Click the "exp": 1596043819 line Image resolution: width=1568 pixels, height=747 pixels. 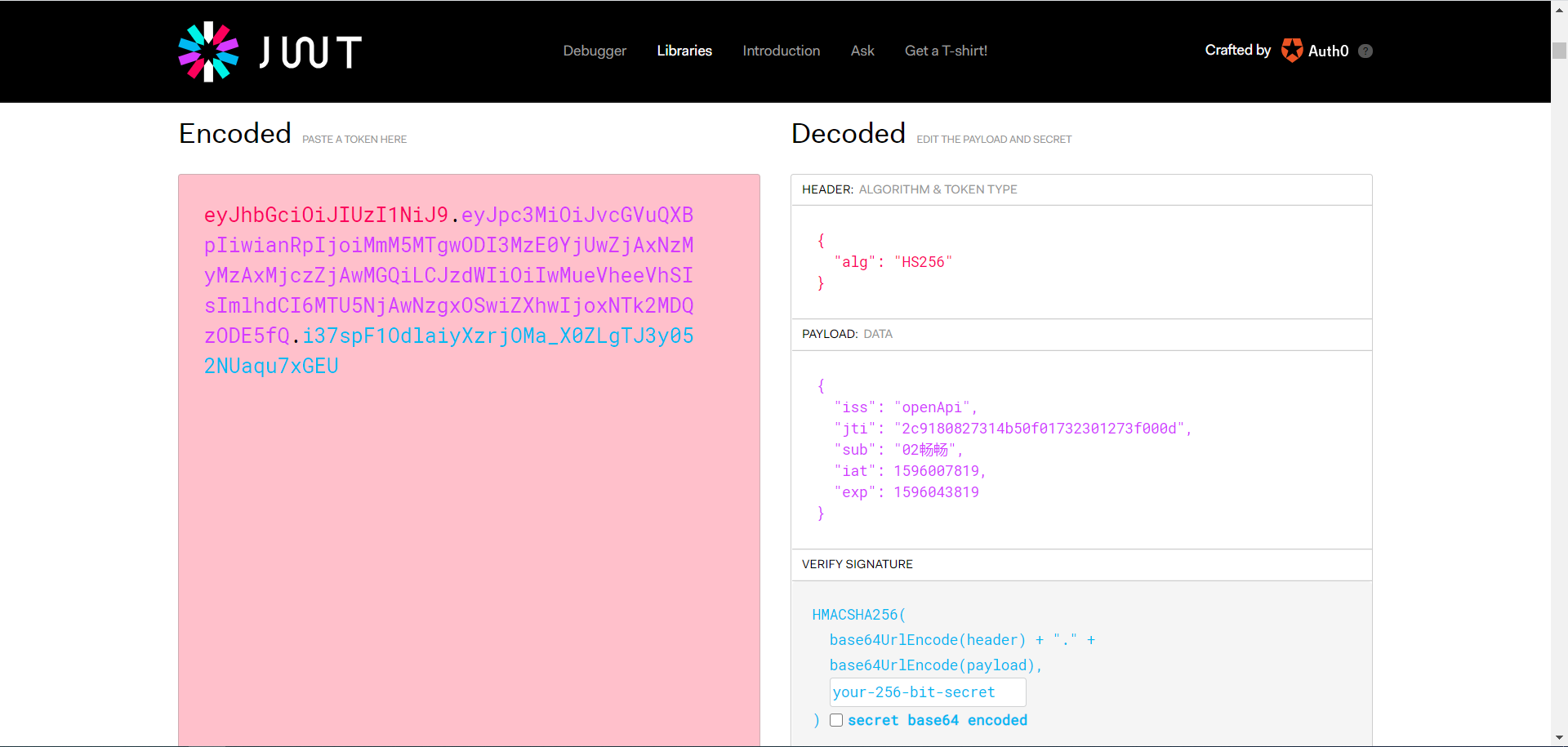point(906,492)
